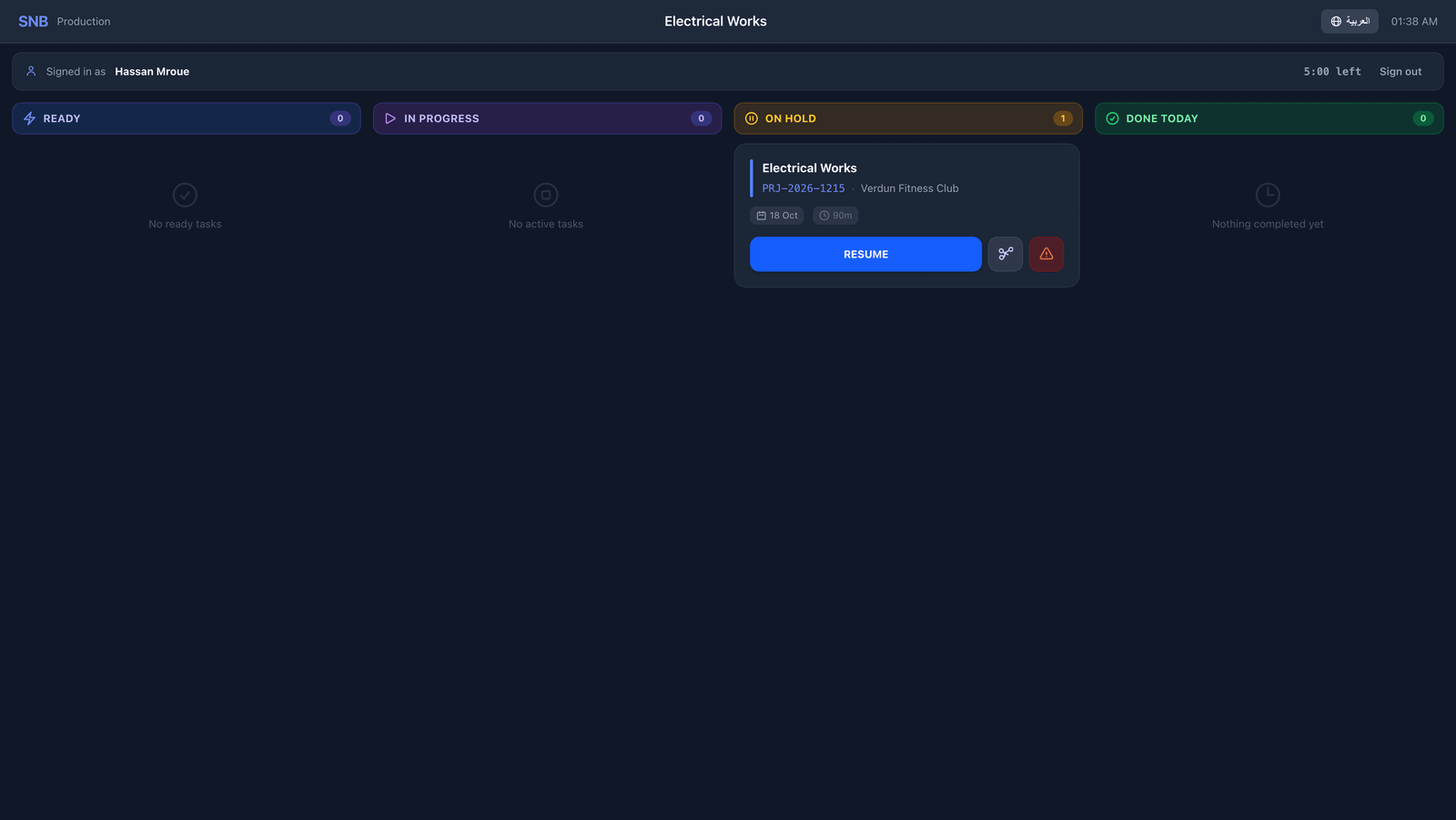Click the Electrical Works page title
The image size is (1456, 820).
pyautogui.click(x=715, y=21)
